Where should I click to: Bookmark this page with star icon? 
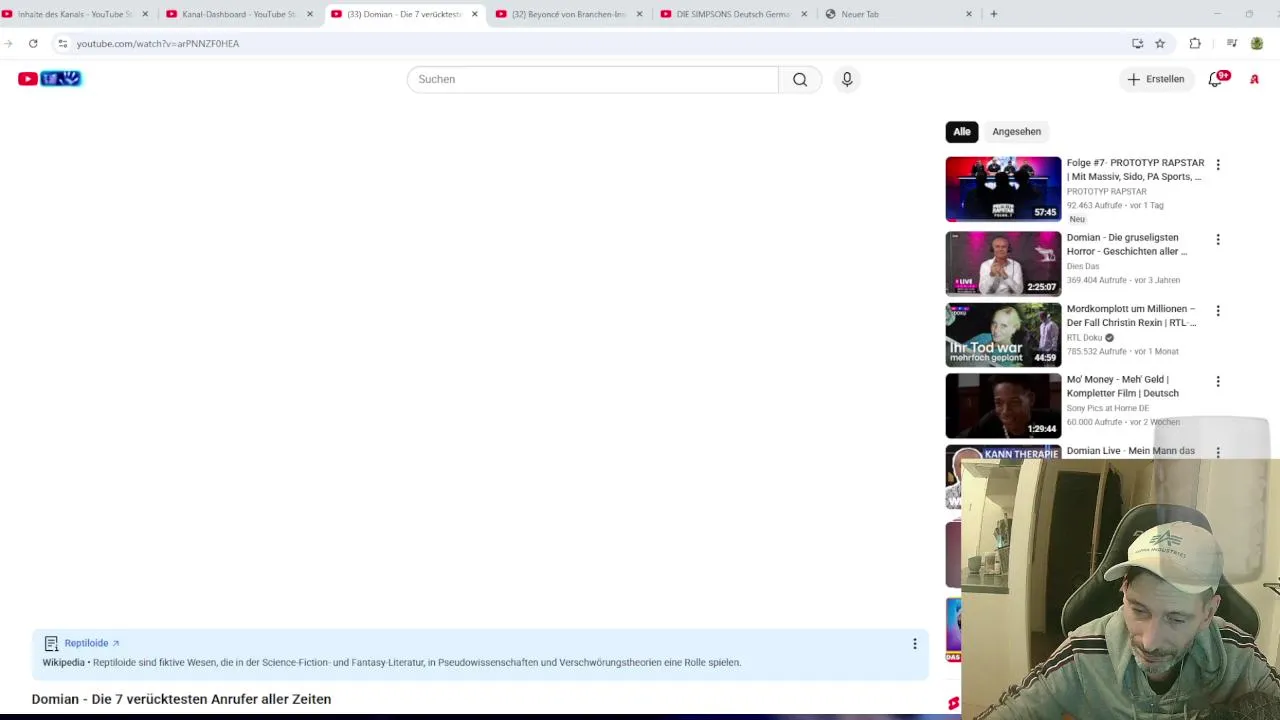pyautogui.click(x=1160, y=43)
